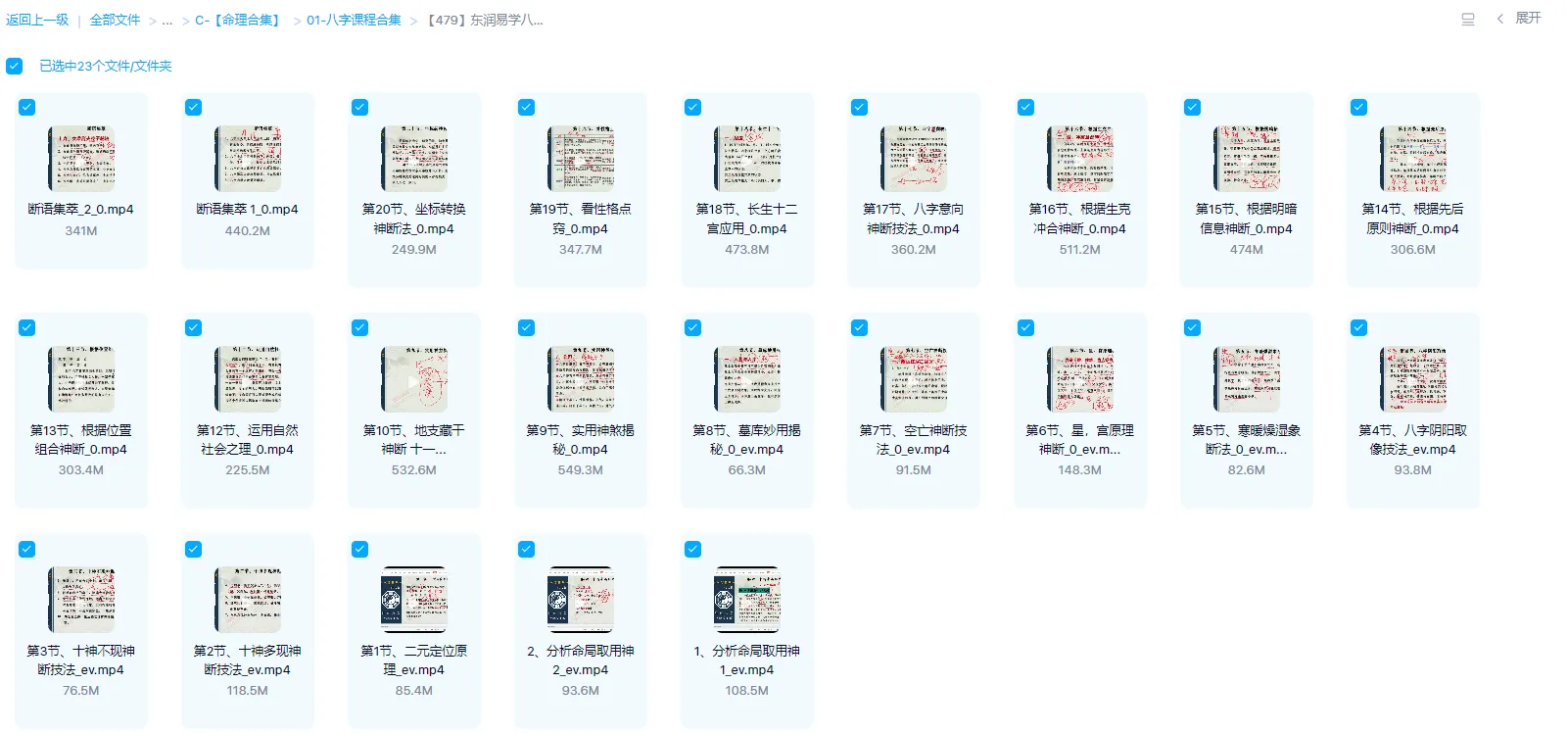Uncheck the checkbox on 第1节、二元定位原理_ev.mp4

360,550
